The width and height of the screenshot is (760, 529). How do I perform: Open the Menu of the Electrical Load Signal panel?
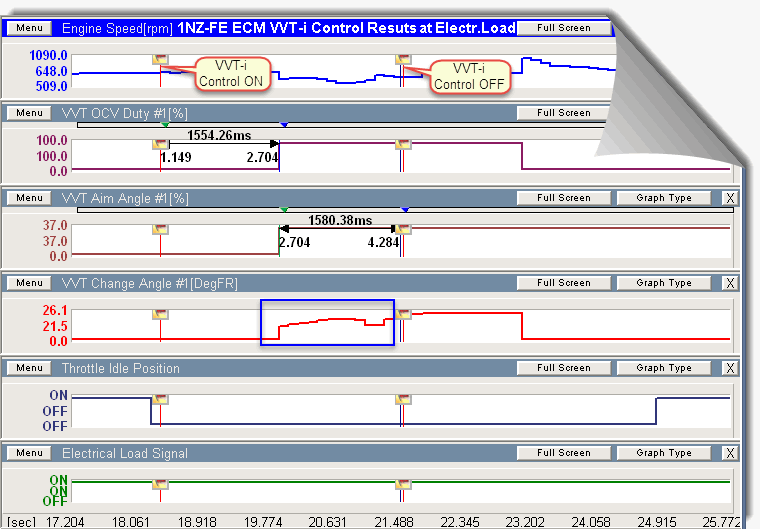[29, 453]
